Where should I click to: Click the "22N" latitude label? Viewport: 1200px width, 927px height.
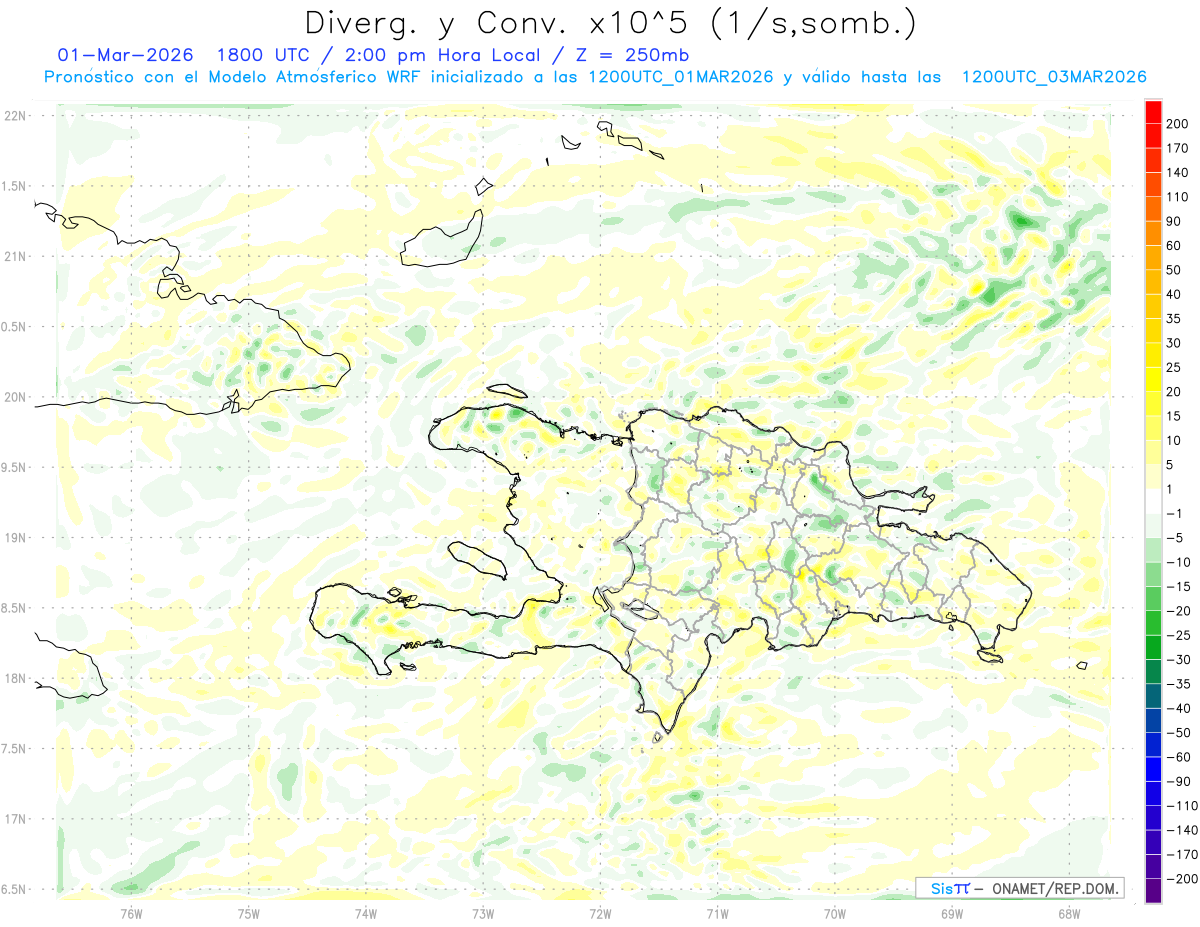[x=16, y=115]
